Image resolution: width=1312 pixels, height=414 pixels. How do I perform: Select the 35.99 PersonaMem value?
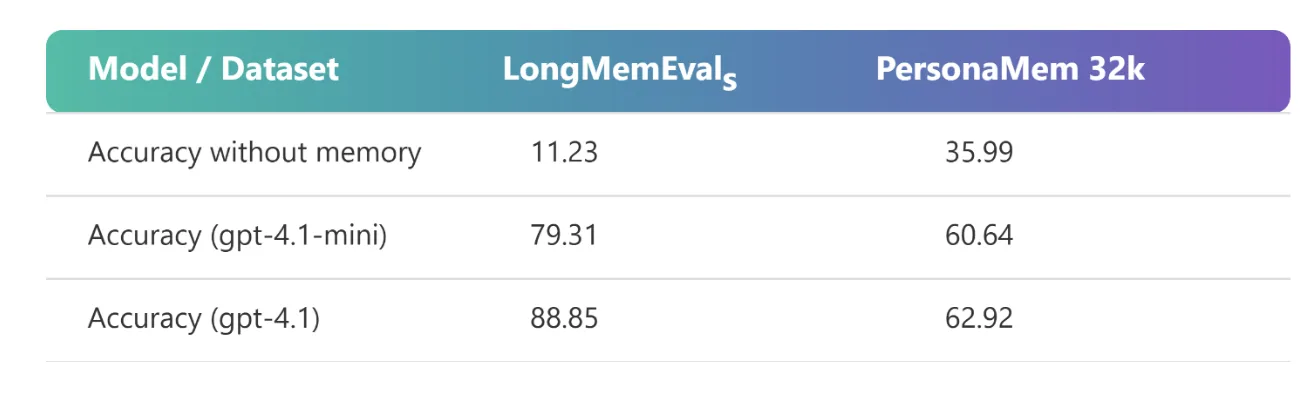click(x=978, y=153)
